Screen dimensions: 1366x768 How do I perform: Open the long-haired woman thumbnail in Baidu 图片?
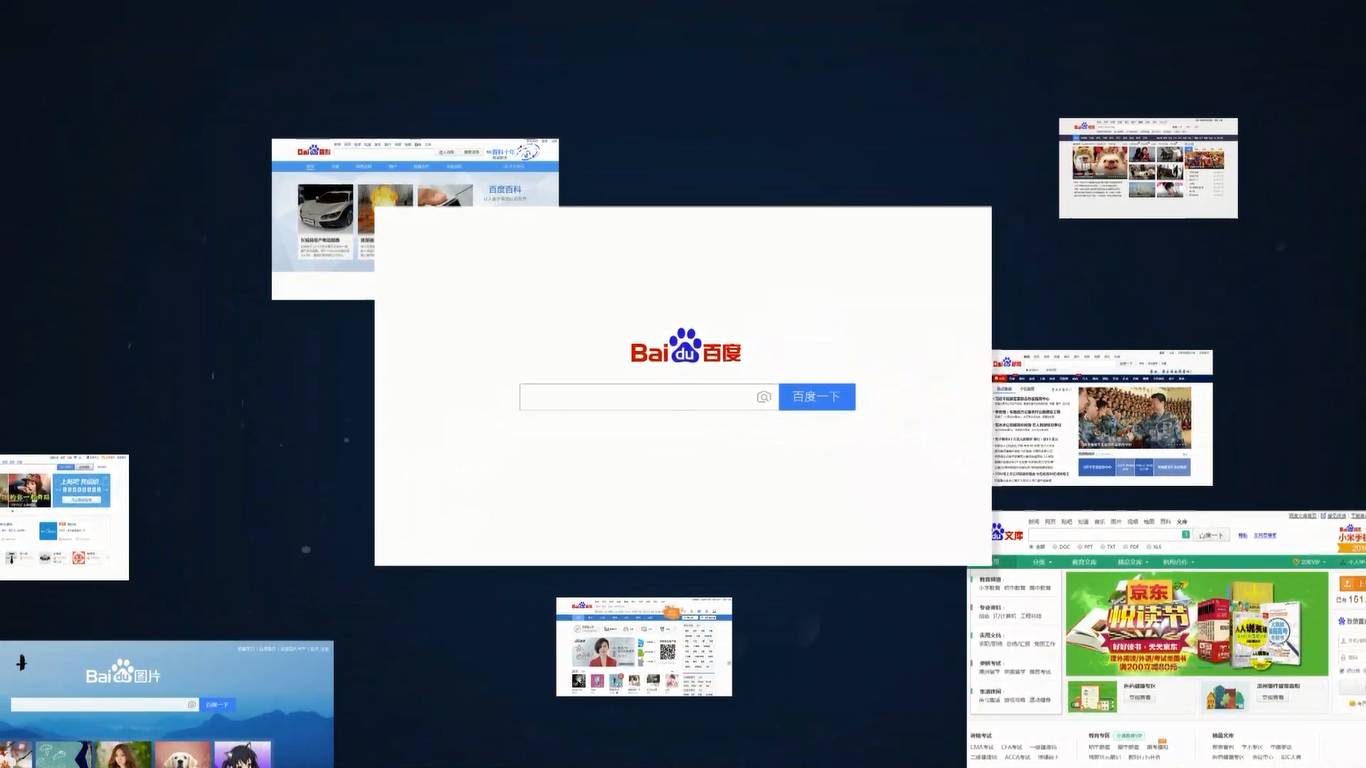pos(124,755)
